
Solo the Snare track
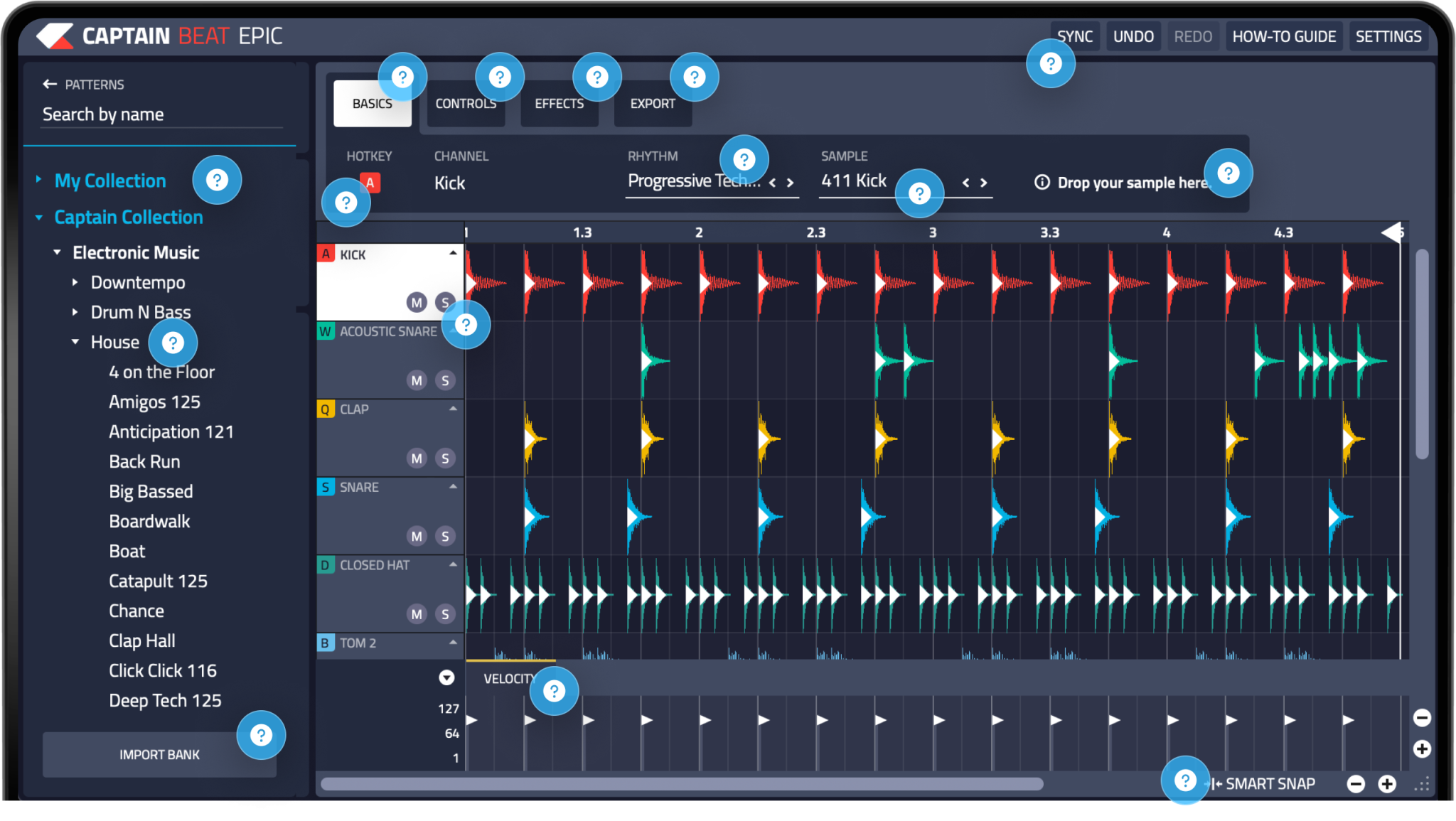point(445,536)
